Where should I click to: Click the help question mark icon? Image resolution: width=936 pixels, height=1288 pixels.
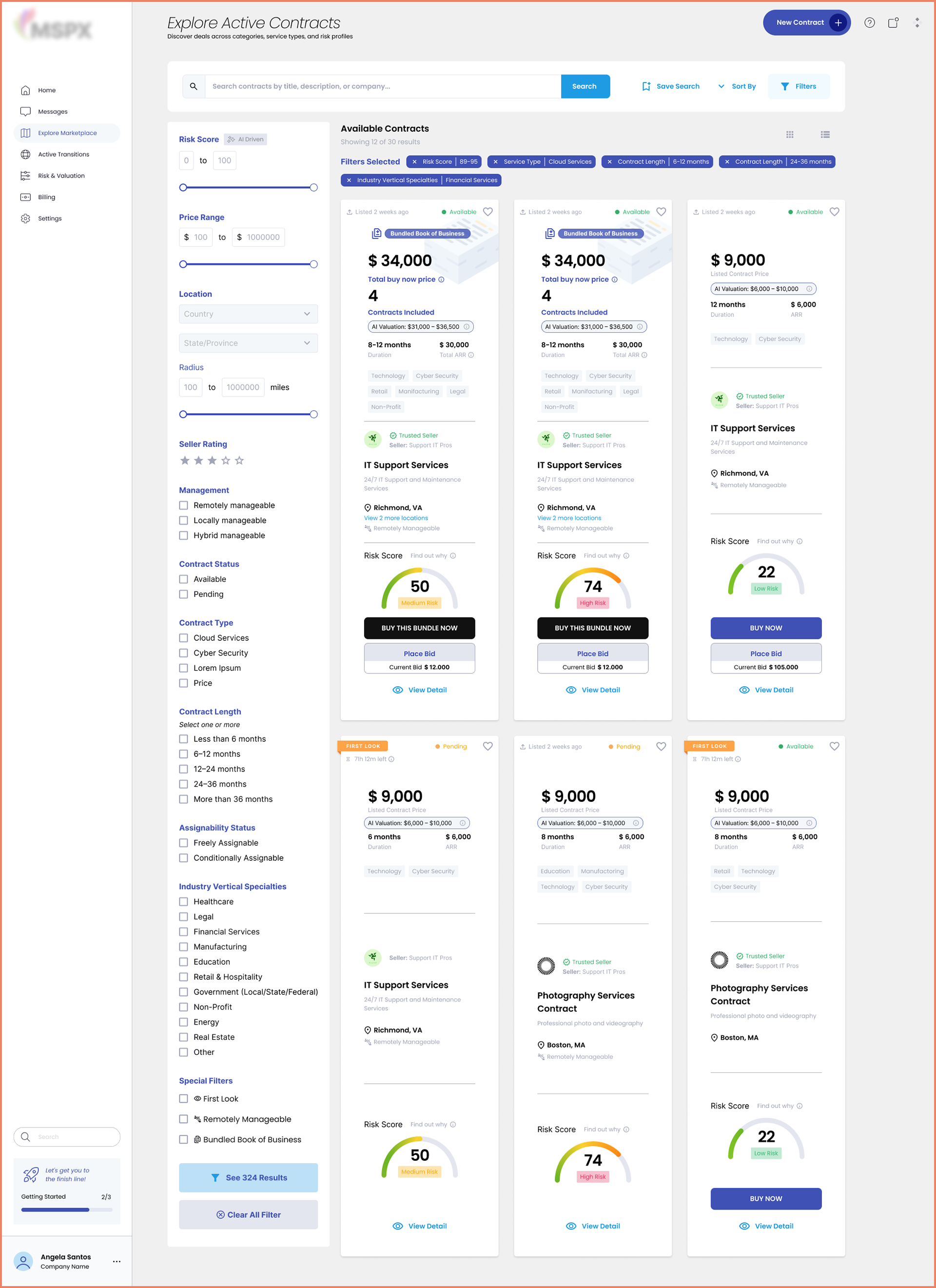pos(869,23)
